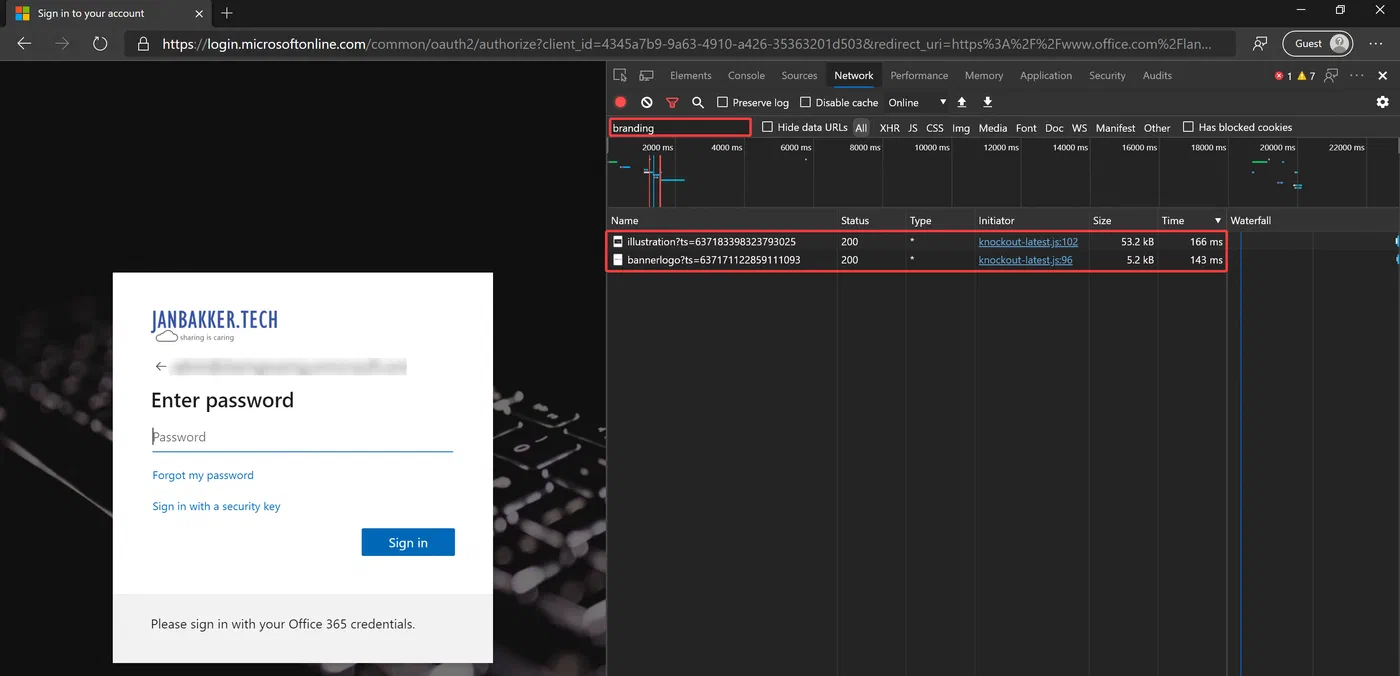Viewport: 1400px width, 676px height.
Task: Click the back arrow beside the account email
Action: coord(161,367)
